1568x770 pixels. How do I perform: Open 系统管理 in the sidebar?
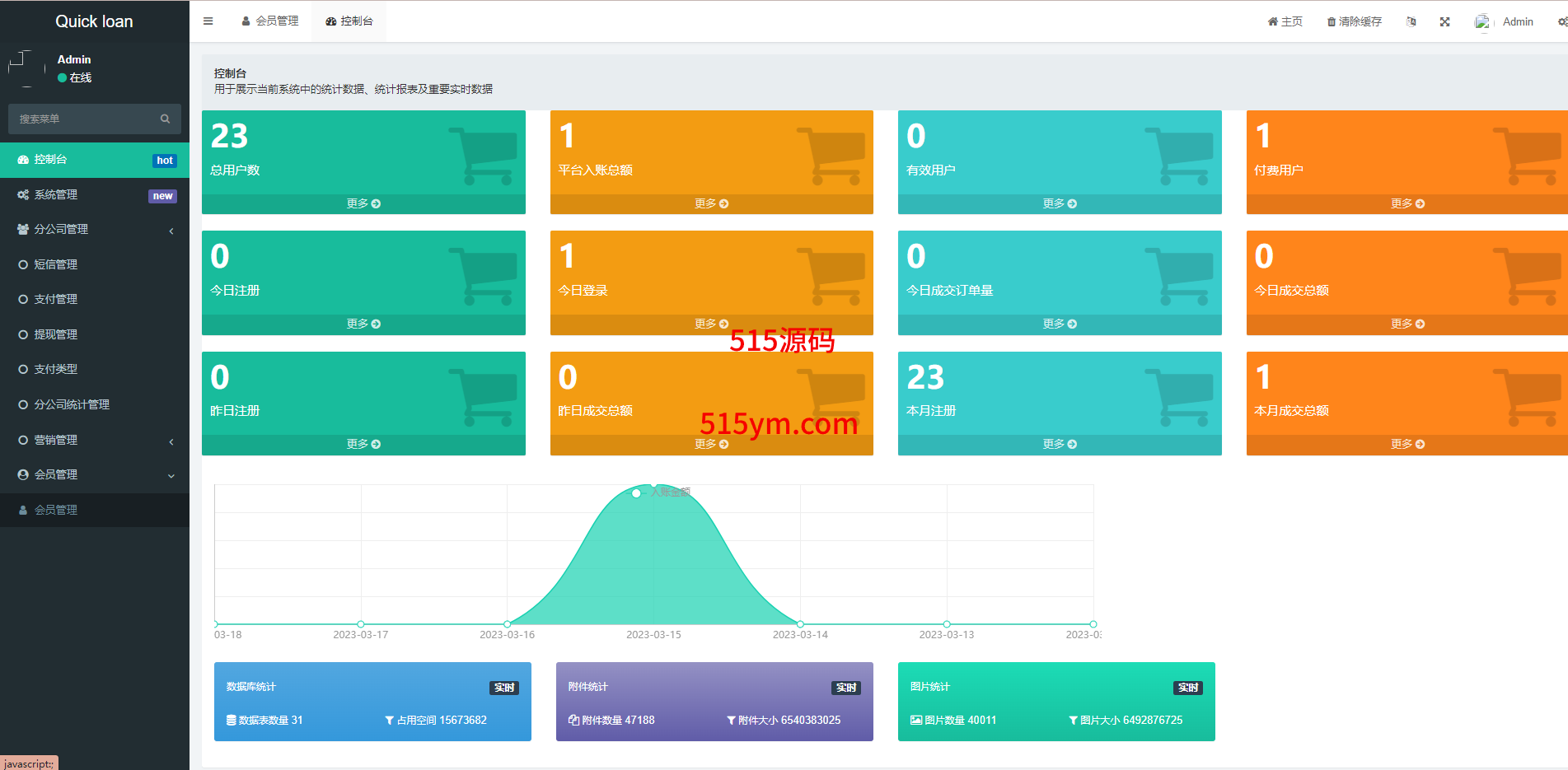[x=56, y=195]
